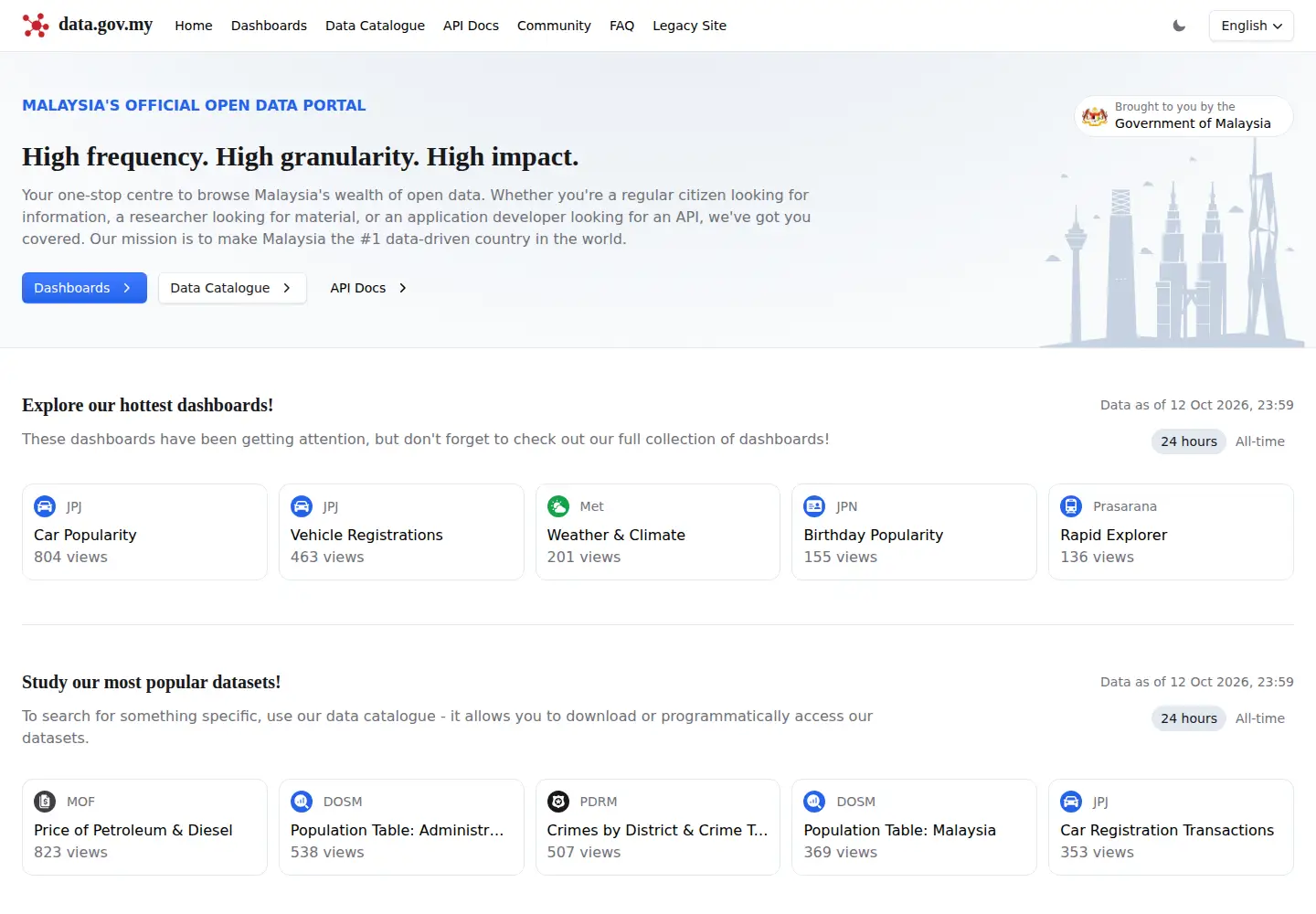Click DOSM icon on Population Table: Malaysia card
Viewport: 1316px width, 914px height.
pos(814,802)
